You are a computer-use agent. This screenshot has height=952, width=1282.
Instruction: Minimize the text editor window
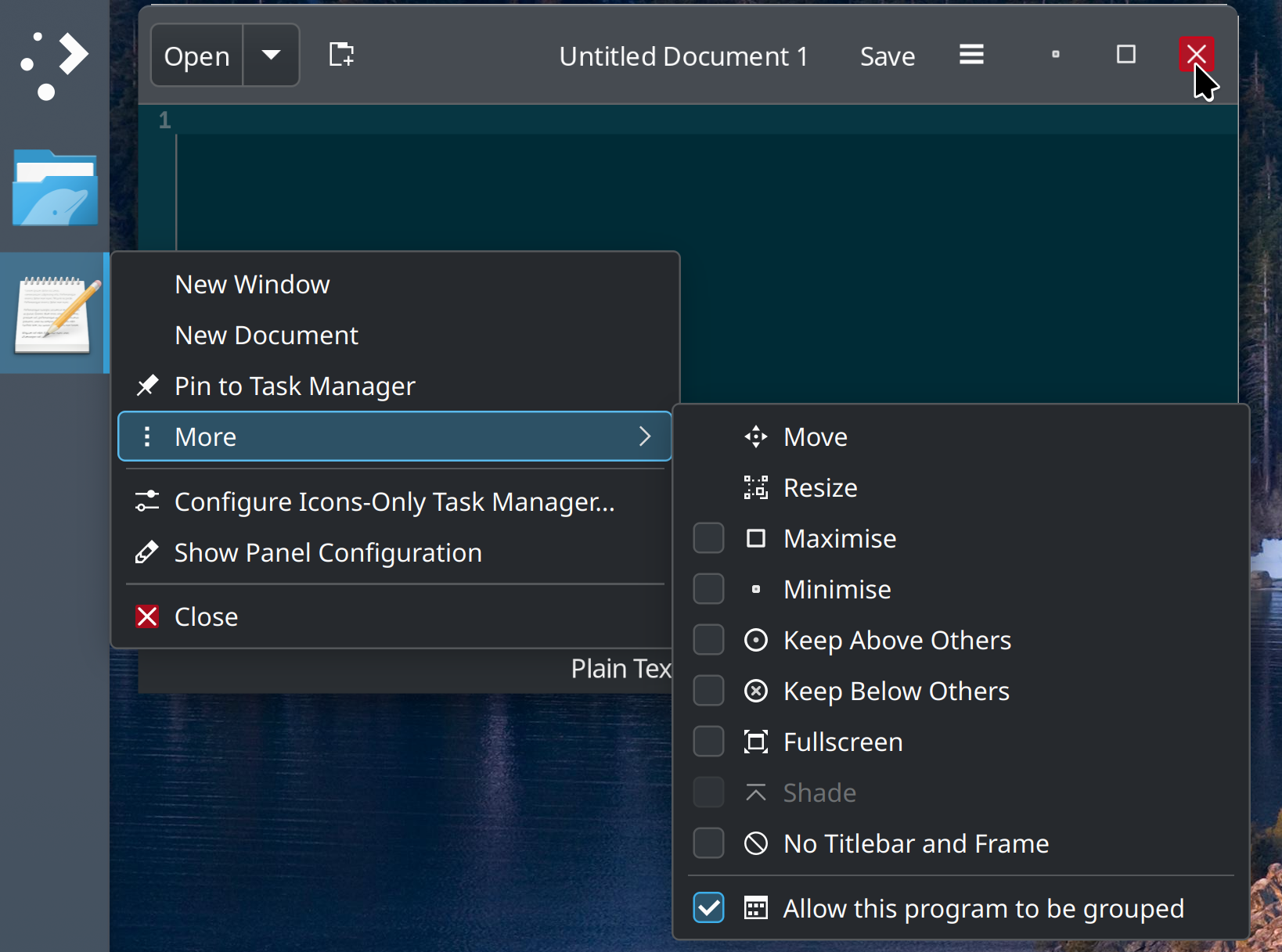(x=1055, y=54)
